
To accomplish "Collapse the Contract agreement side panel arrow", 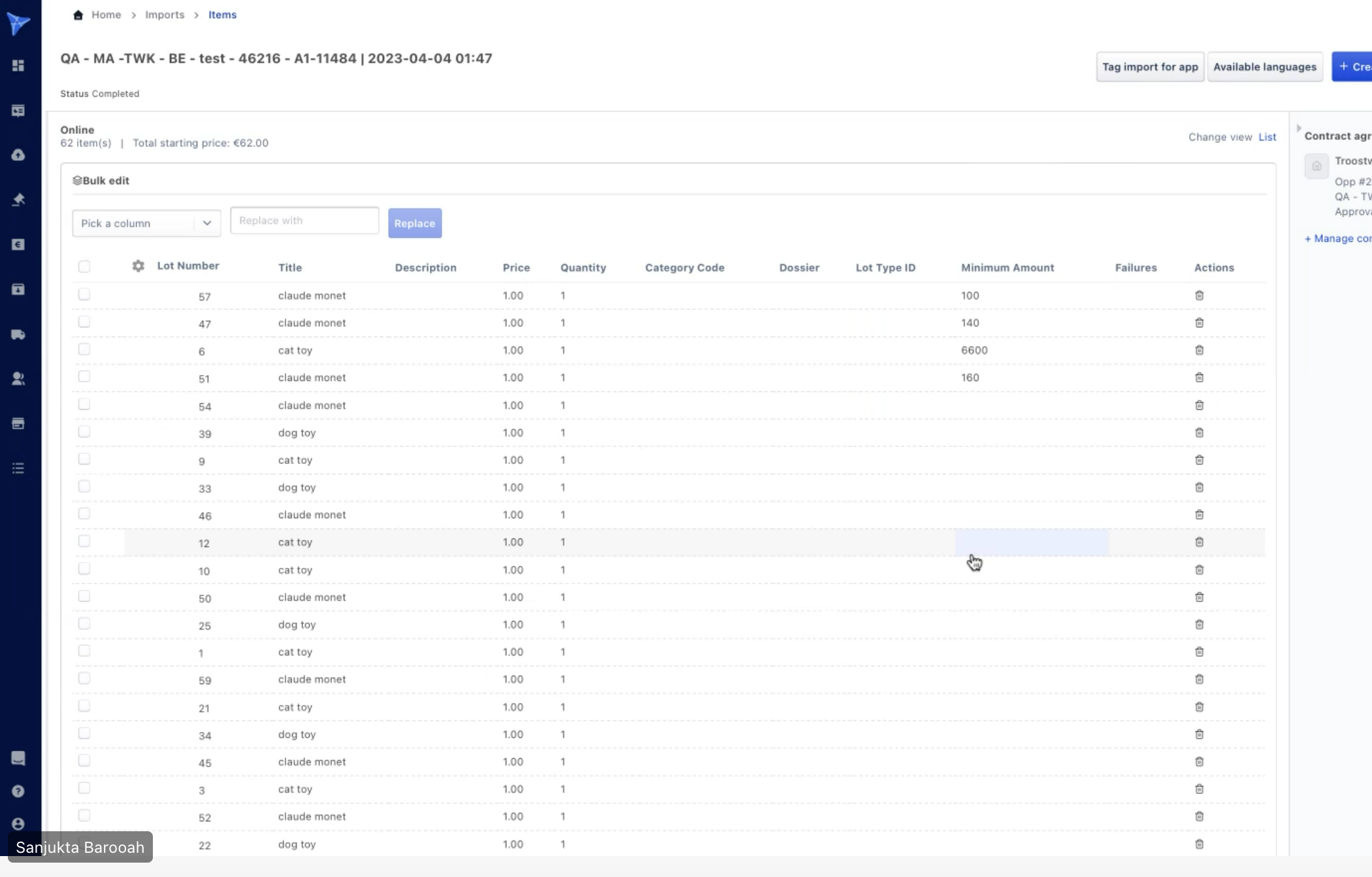I will coord(1298,129).
